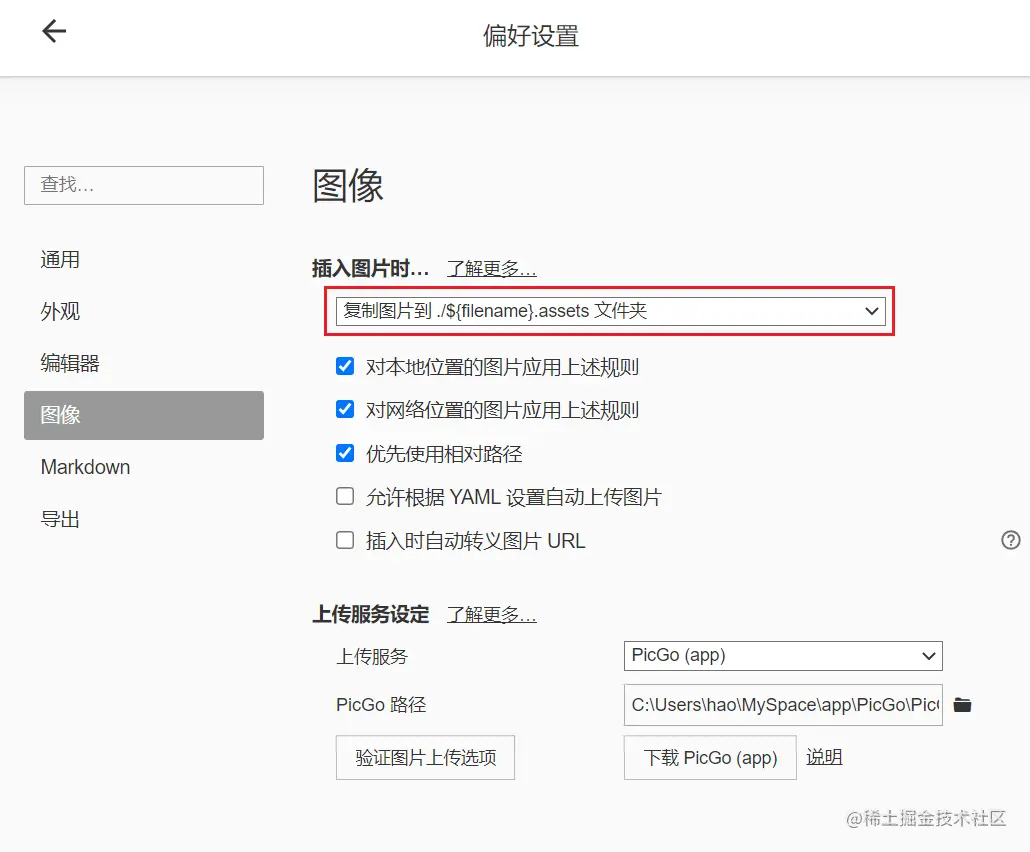Toggle 对网络位置的图片应用上述规则 checkbox
The image size is (1030, 852).
click(345, 409)
